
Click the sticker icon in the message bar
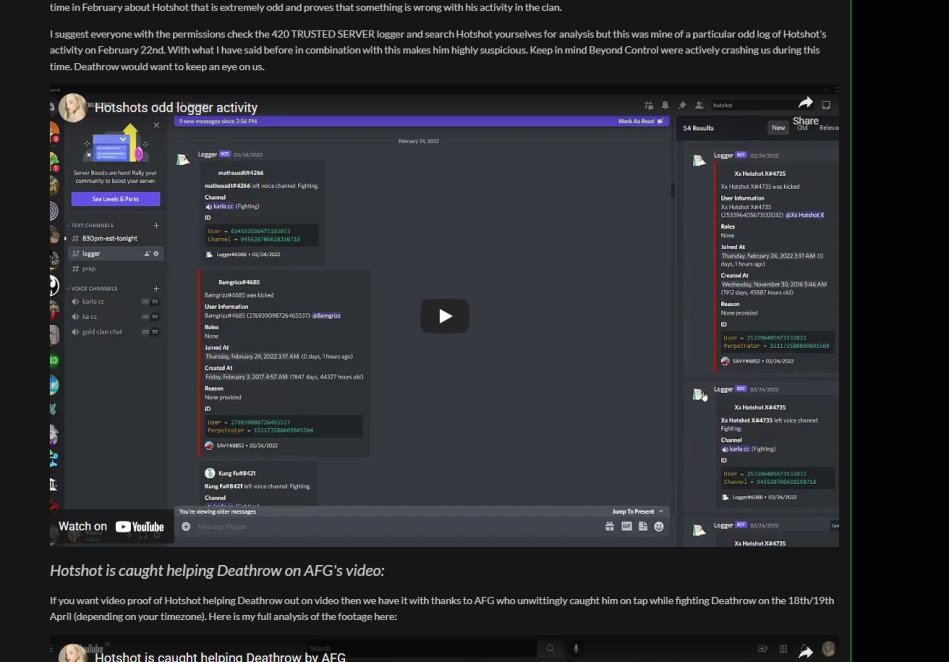(643, 526)
